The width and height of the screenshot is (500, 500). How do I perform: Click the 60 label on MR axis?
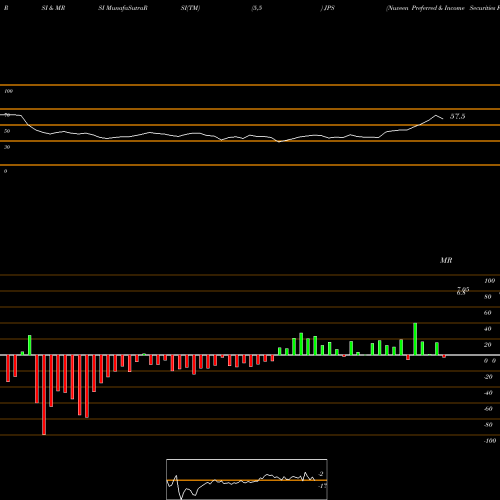488,313
